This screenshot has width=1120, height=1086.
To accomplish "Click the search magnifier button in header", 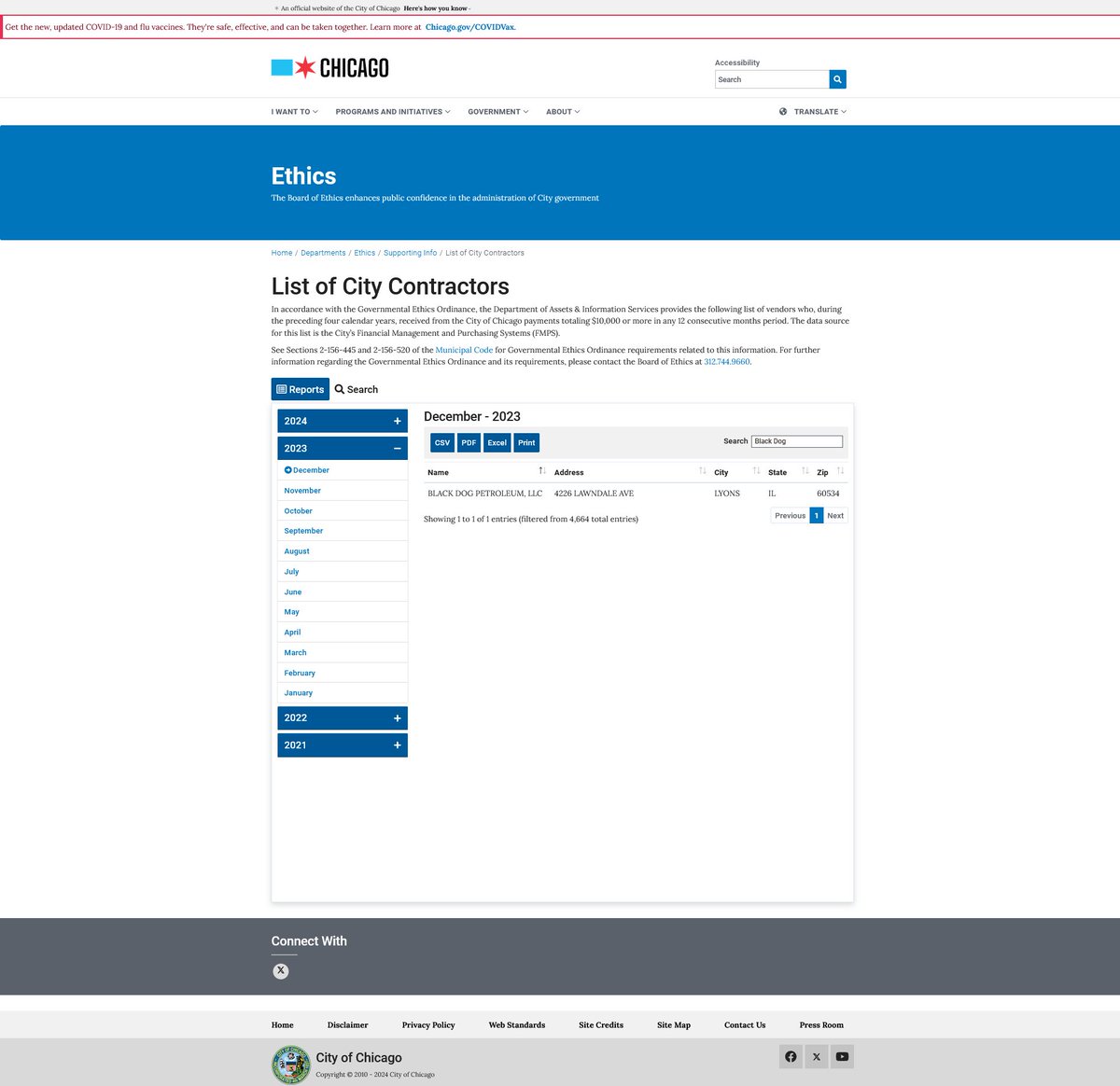I will (837, 79).
